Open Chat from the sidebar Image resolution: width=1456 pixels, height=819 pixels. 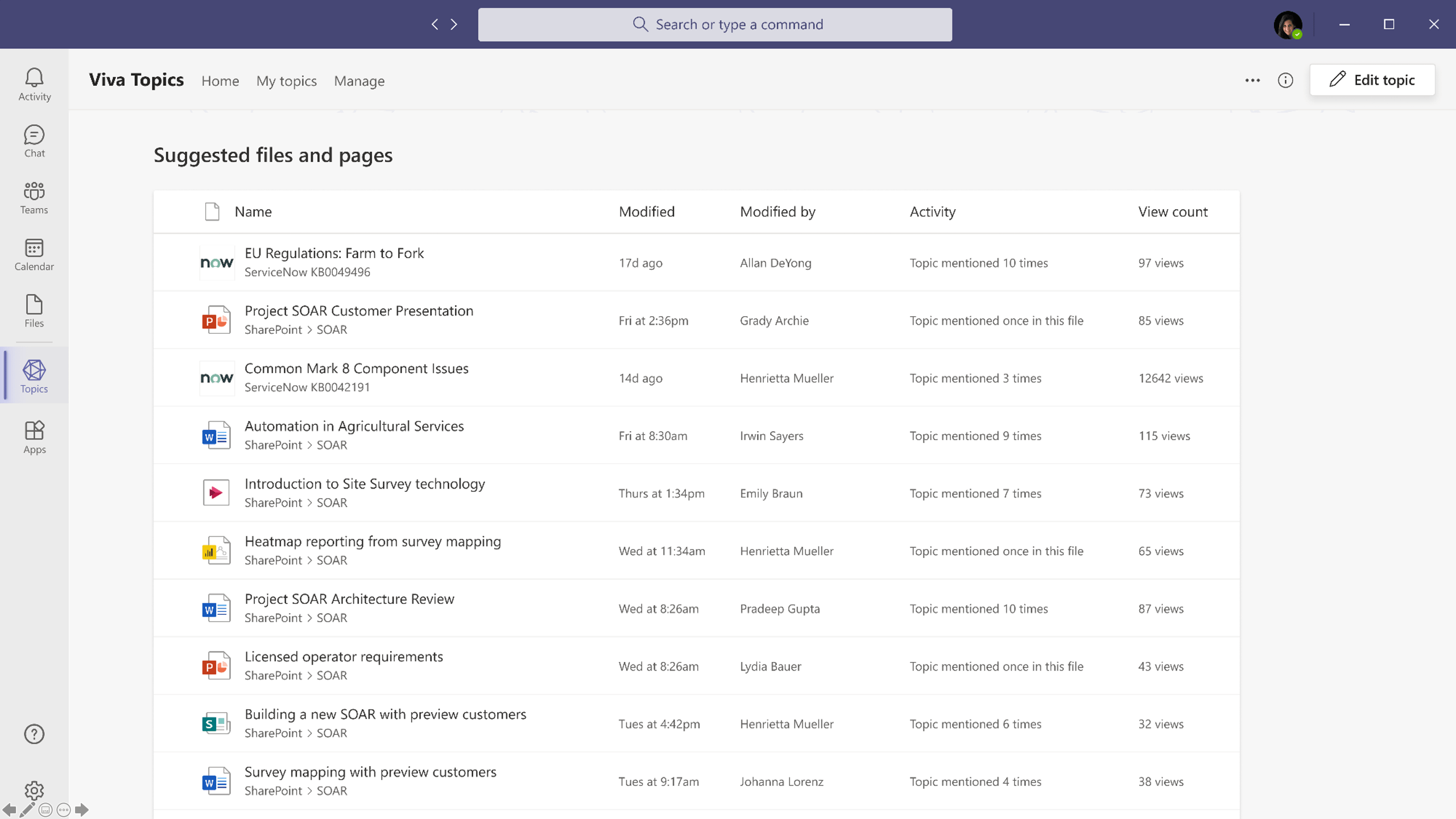click(x=34, y=141)
